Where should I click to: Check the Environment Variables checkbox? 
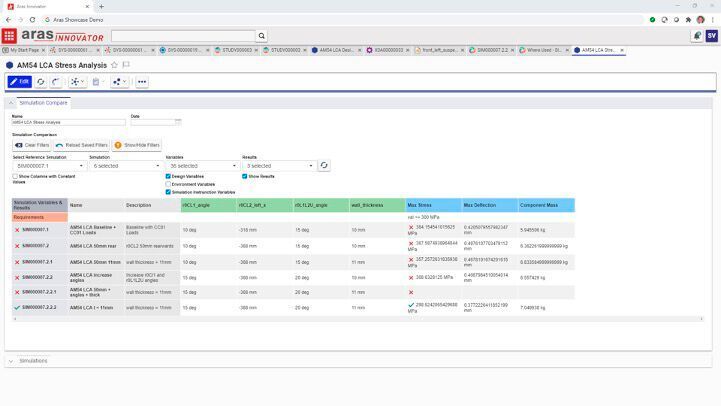[168, 184]
